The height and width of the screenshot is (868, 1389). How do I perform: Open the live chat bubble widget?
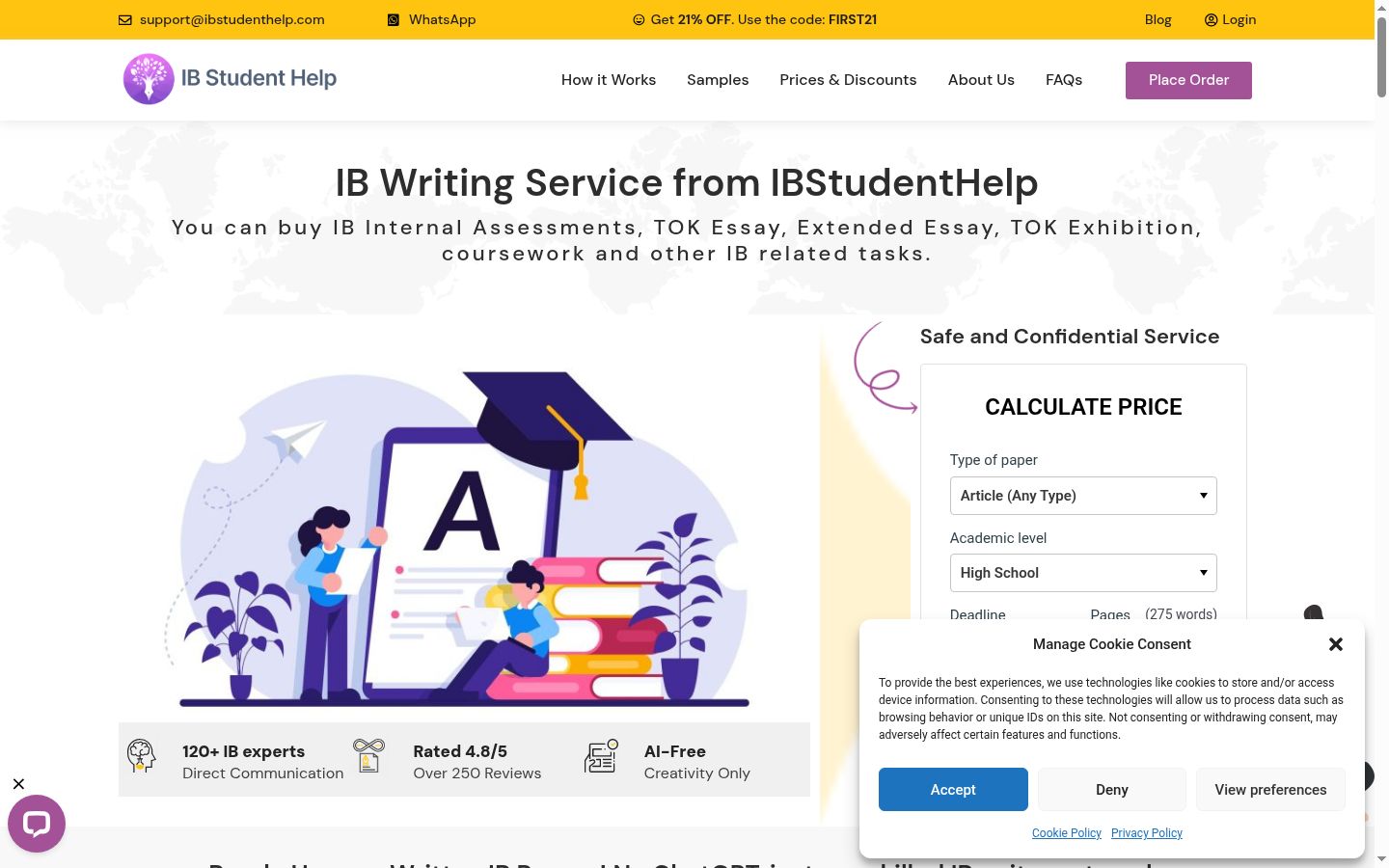37,823
